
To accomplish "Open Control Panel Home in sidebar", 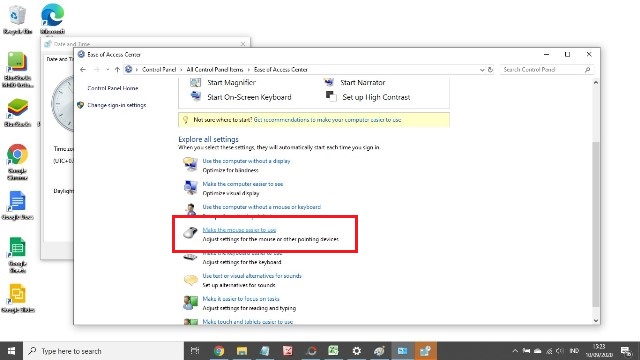I will [113, 88].
